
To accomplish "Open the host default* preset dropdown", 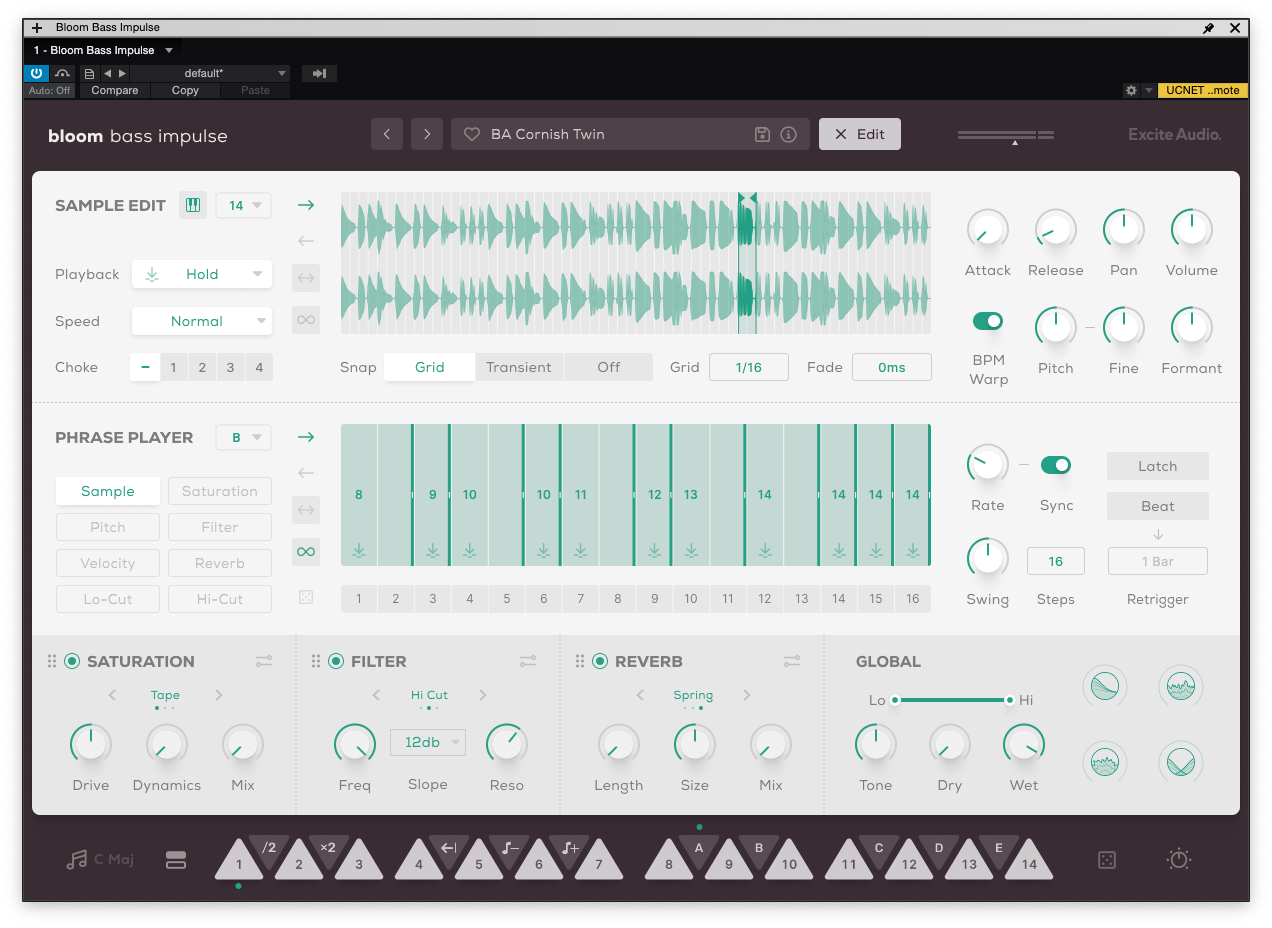I will (x=211, y=73).
